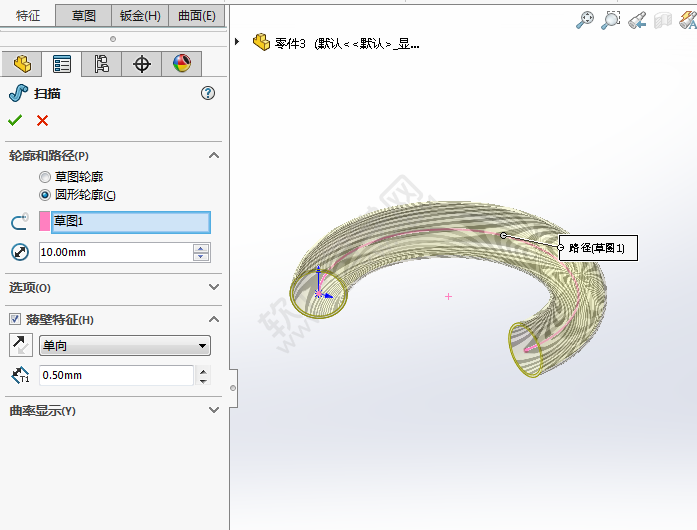Toggle the 薄壁特征(H) checkbox
Screen dimensions: 697x530
15,319
